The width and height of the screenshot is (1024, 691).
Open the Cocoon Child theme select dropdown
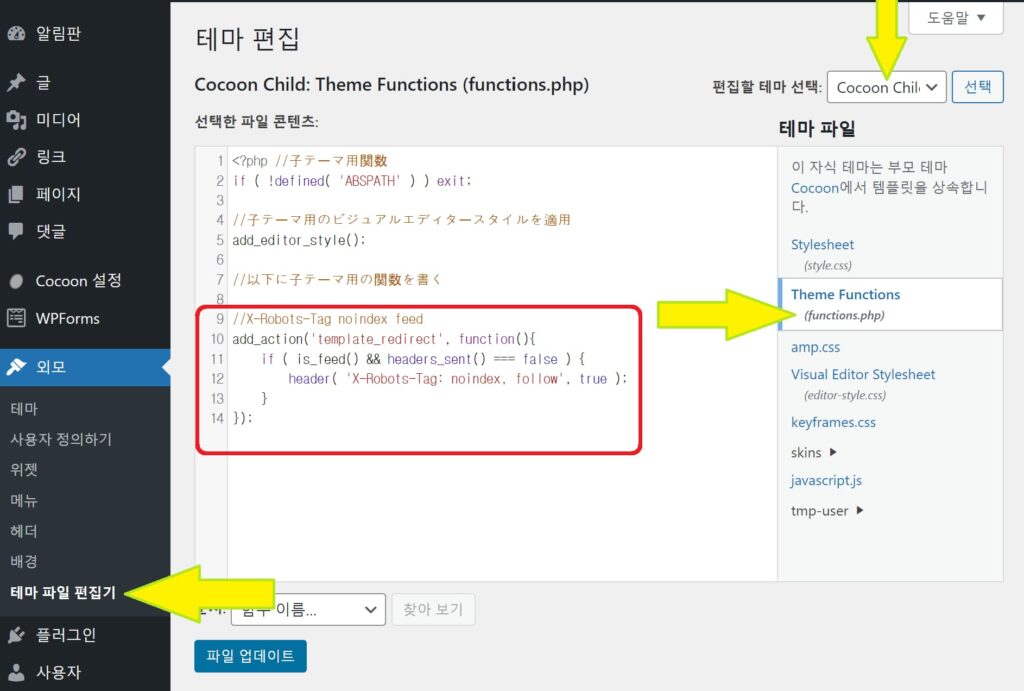886,87
